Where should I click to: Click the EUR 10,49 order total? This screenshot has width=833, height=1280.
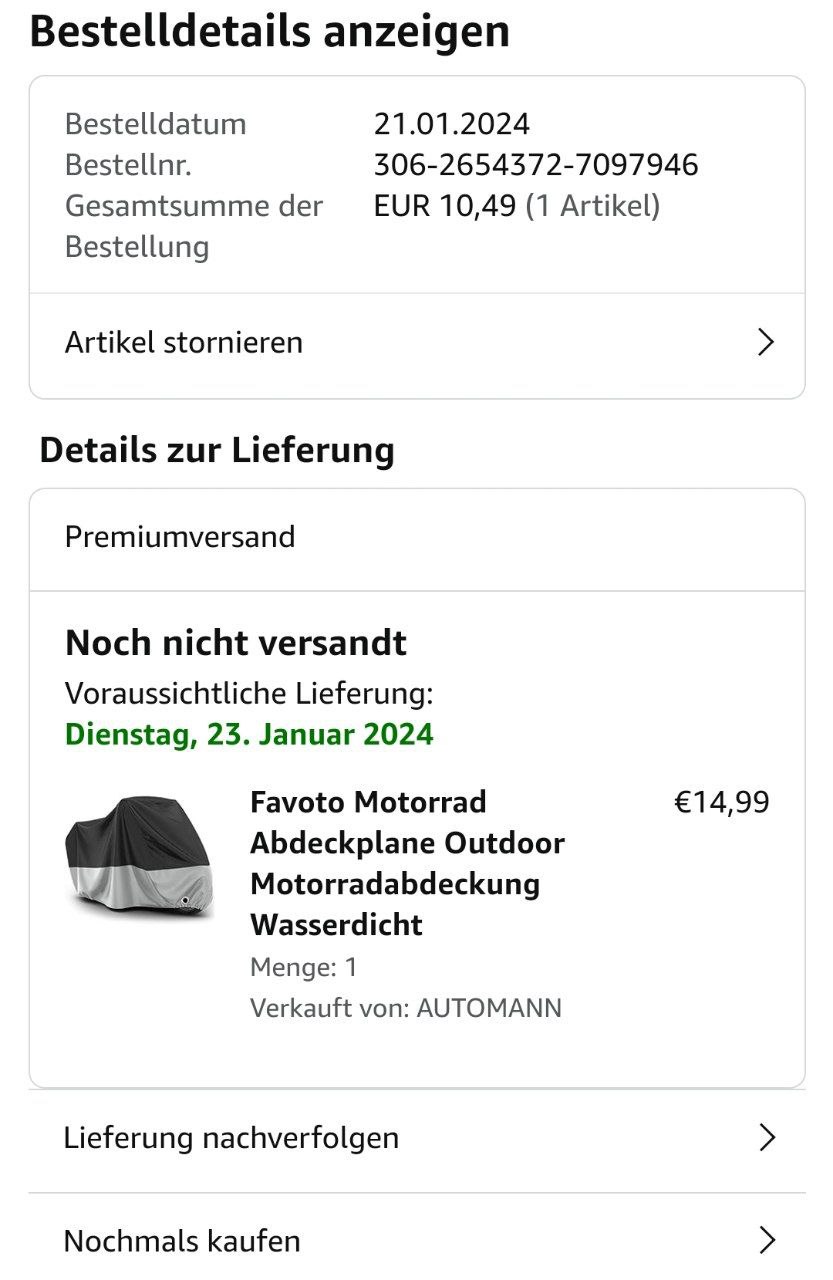[x=445, y=206]
